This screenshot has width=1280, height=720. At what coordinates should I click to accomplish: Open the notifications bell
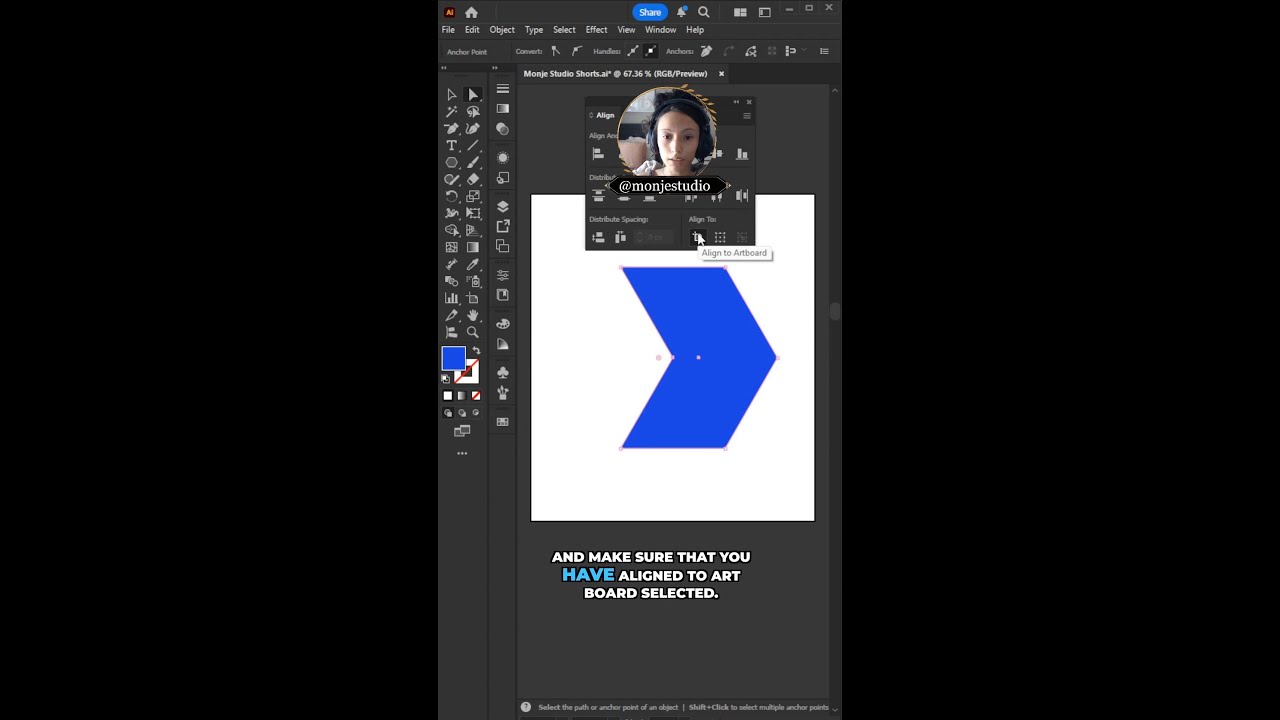[682, 12]
